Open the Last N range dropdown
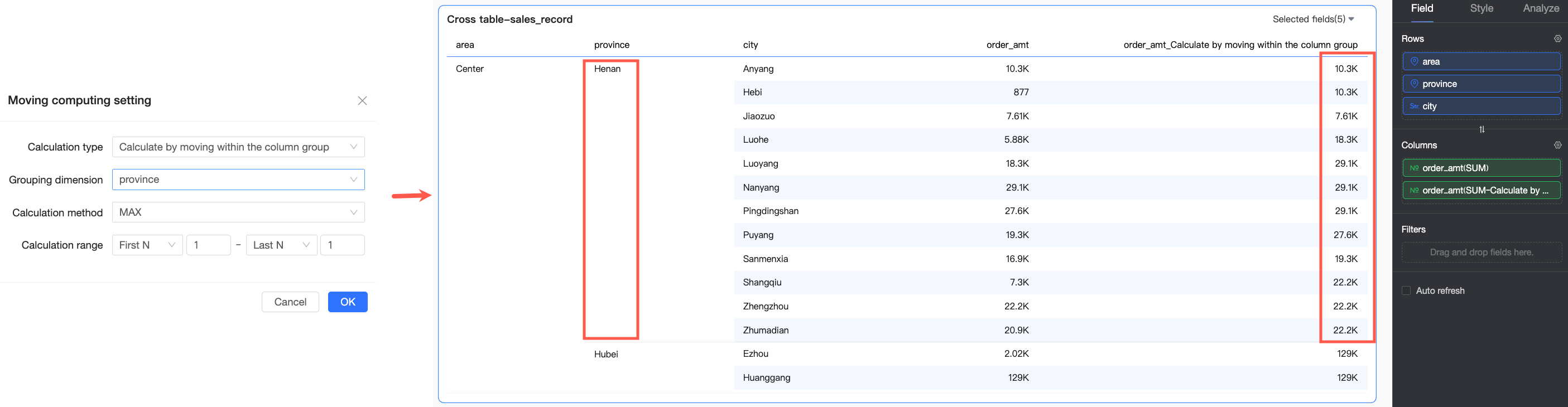The height and width of the screenshot is (407, 1568). pyautogui.click(x=282, y=245)
